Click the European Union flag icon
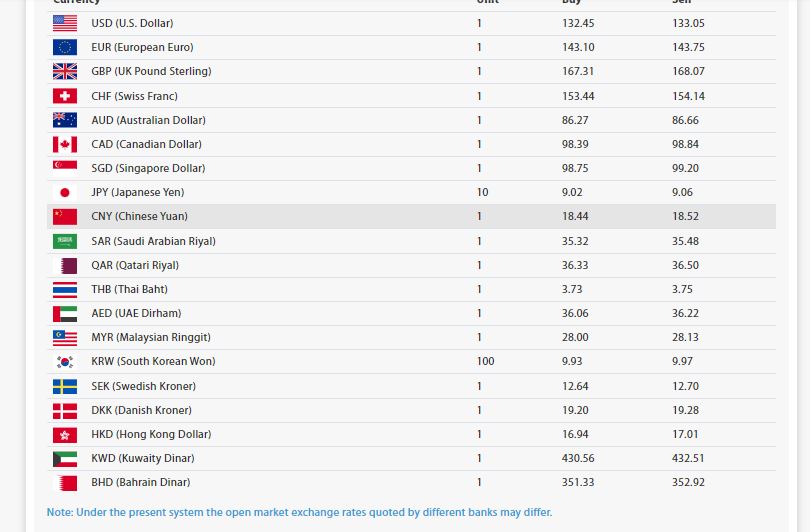This screenshot has width=810, height=532. 64,47
